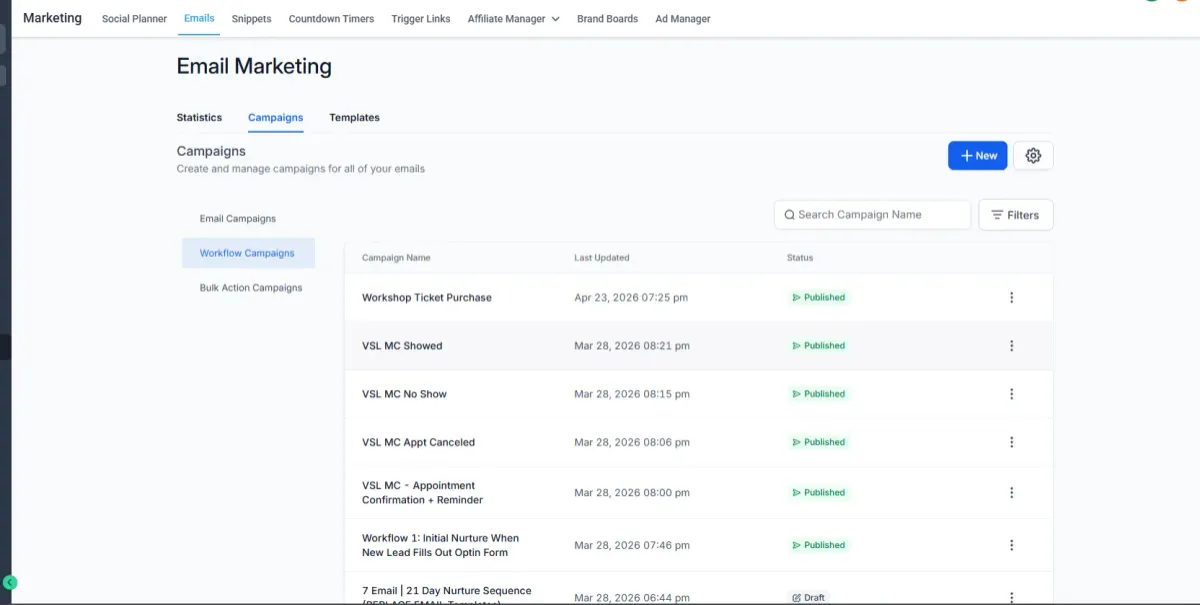1200x605 pixels.
Task: Open Countdown Timers section
Action: 331,19
